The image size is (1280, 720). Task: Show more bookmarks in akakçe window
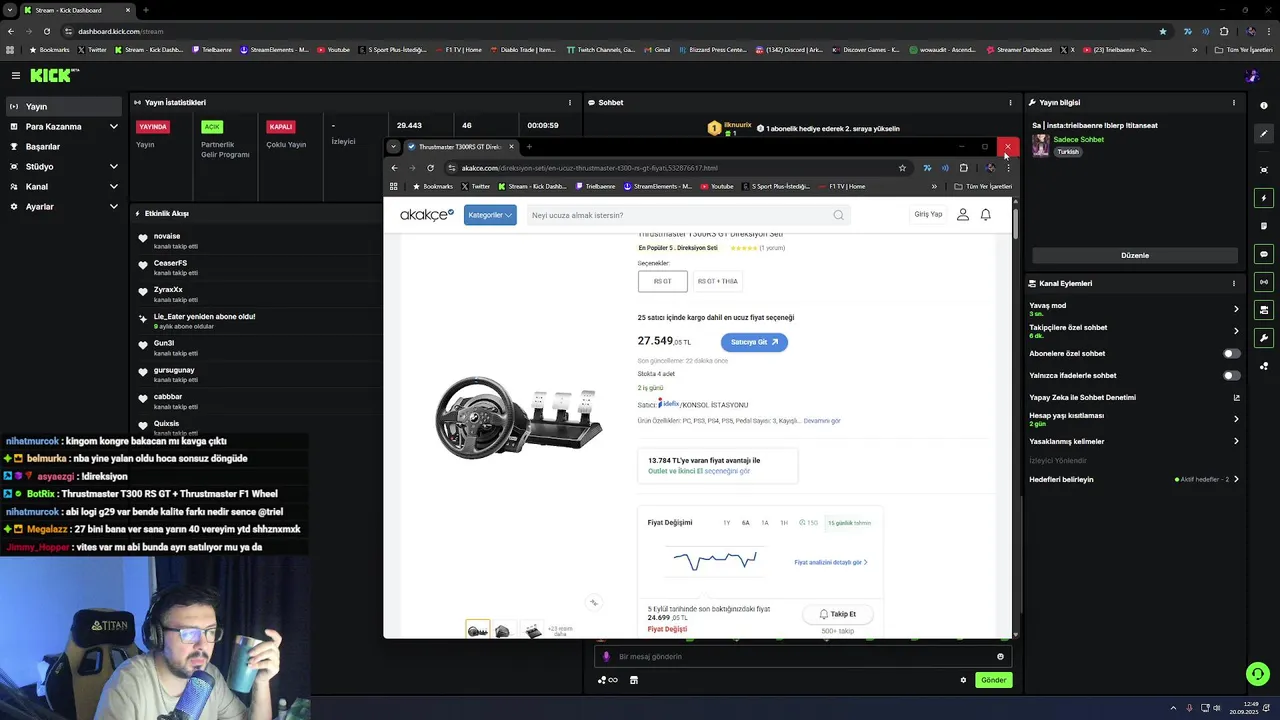click(934, 186)
